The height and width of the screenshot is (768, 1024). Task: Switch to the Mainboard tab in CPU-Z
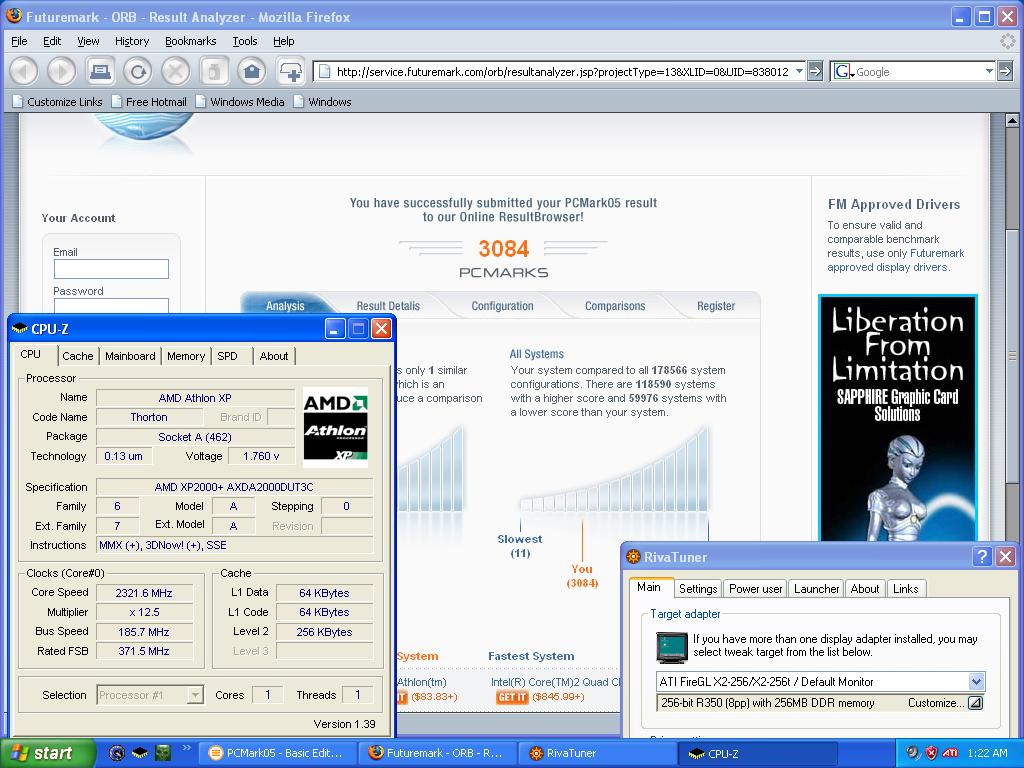click(x=130, y=356)
